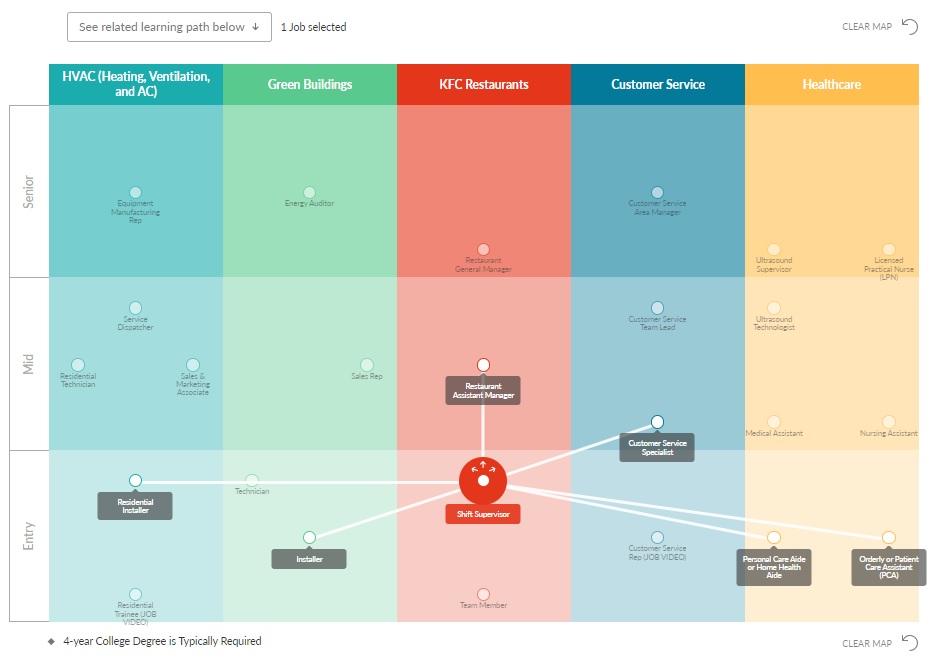This screenshot has width=937, height=661.
Task: Click the Mid level row label
Action: pos(29,364)
